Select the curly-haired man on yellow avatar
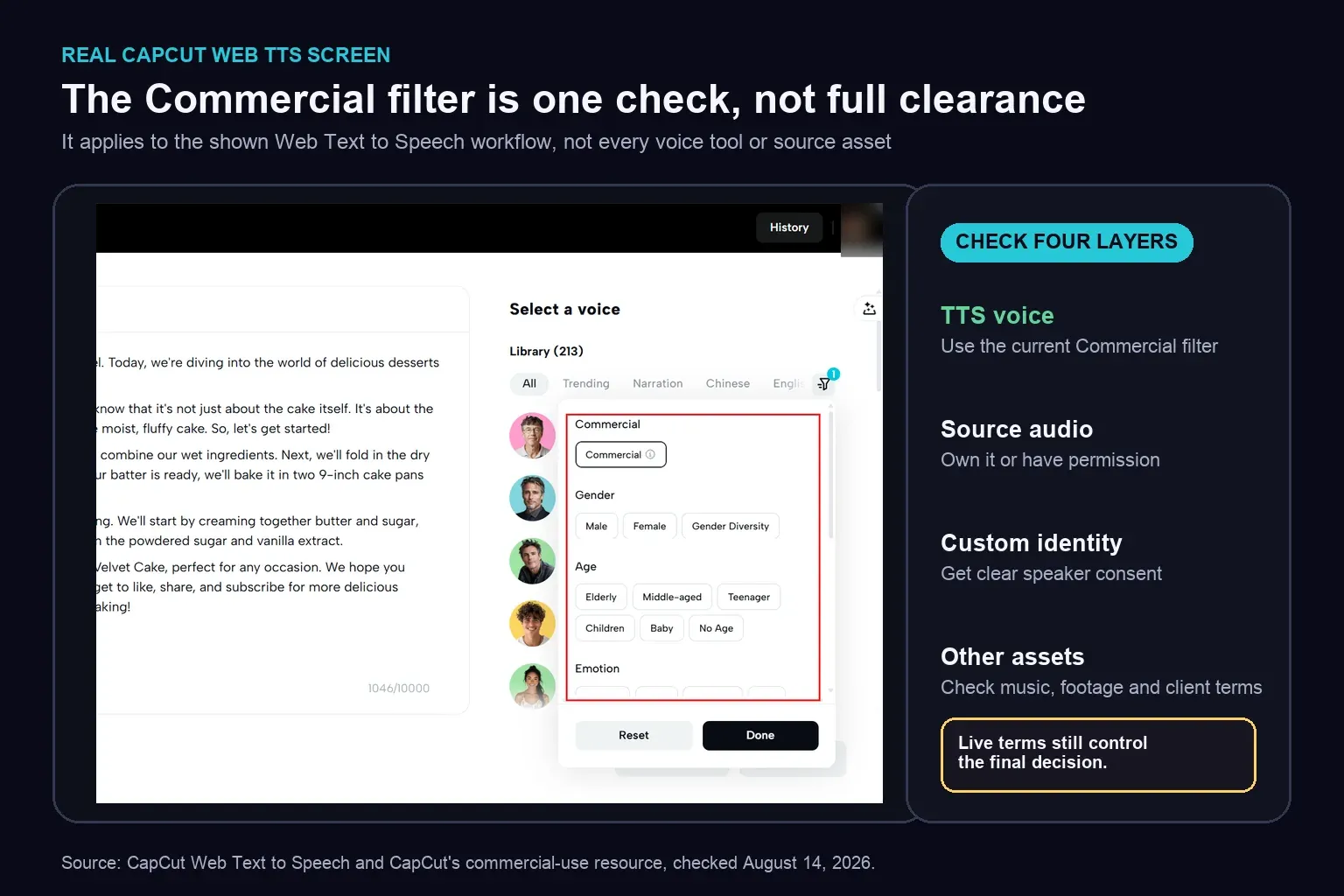Screen dimensions: 1344x896 point(532,624)
